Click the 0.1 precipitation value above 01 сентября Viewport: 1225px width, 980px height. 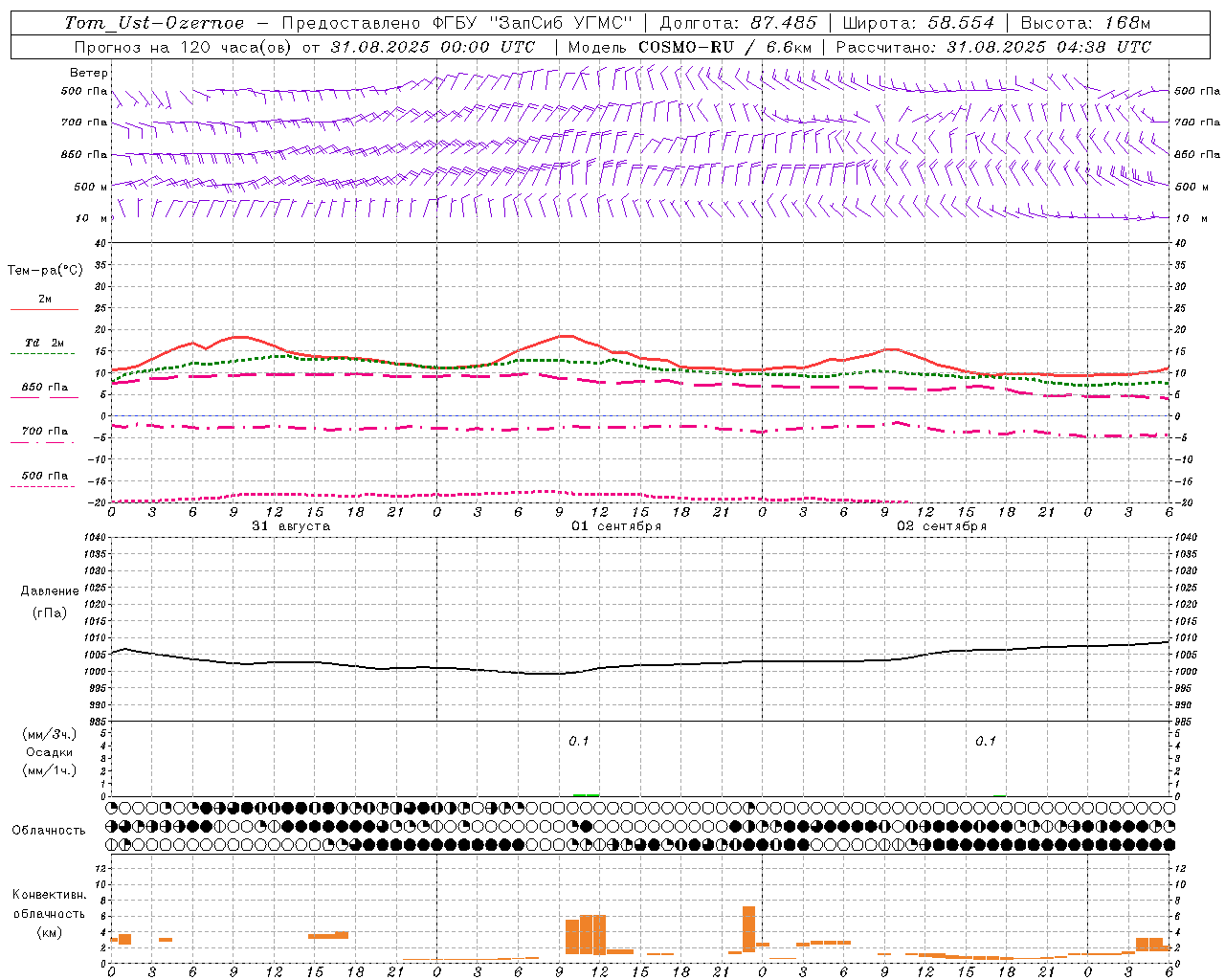tap(579, 741)
